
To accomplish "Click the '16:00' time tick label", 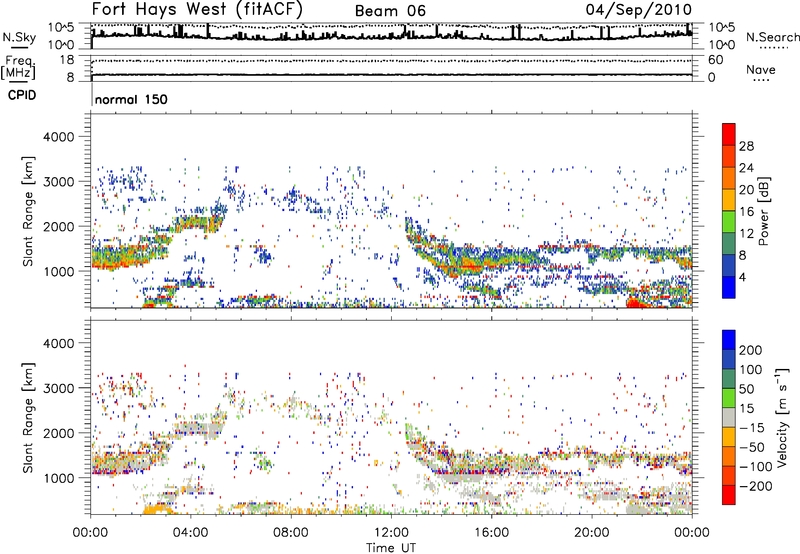I will point(491,533).
